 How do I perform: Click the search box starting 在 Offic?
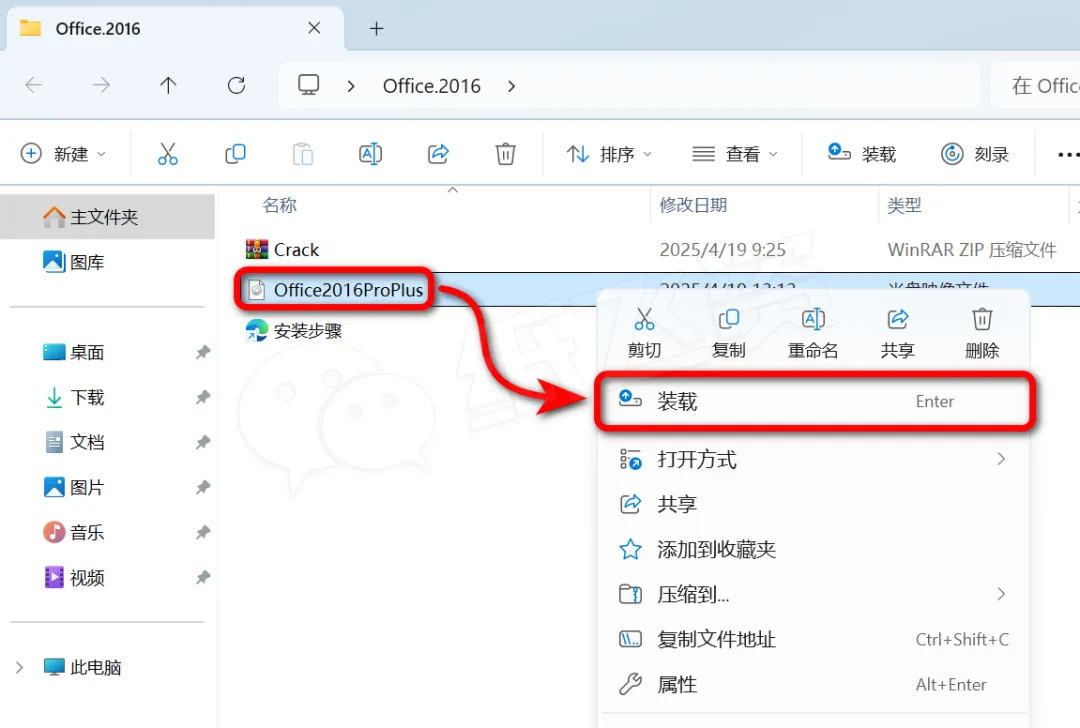pyautogui.click(x=1036, y=85)
